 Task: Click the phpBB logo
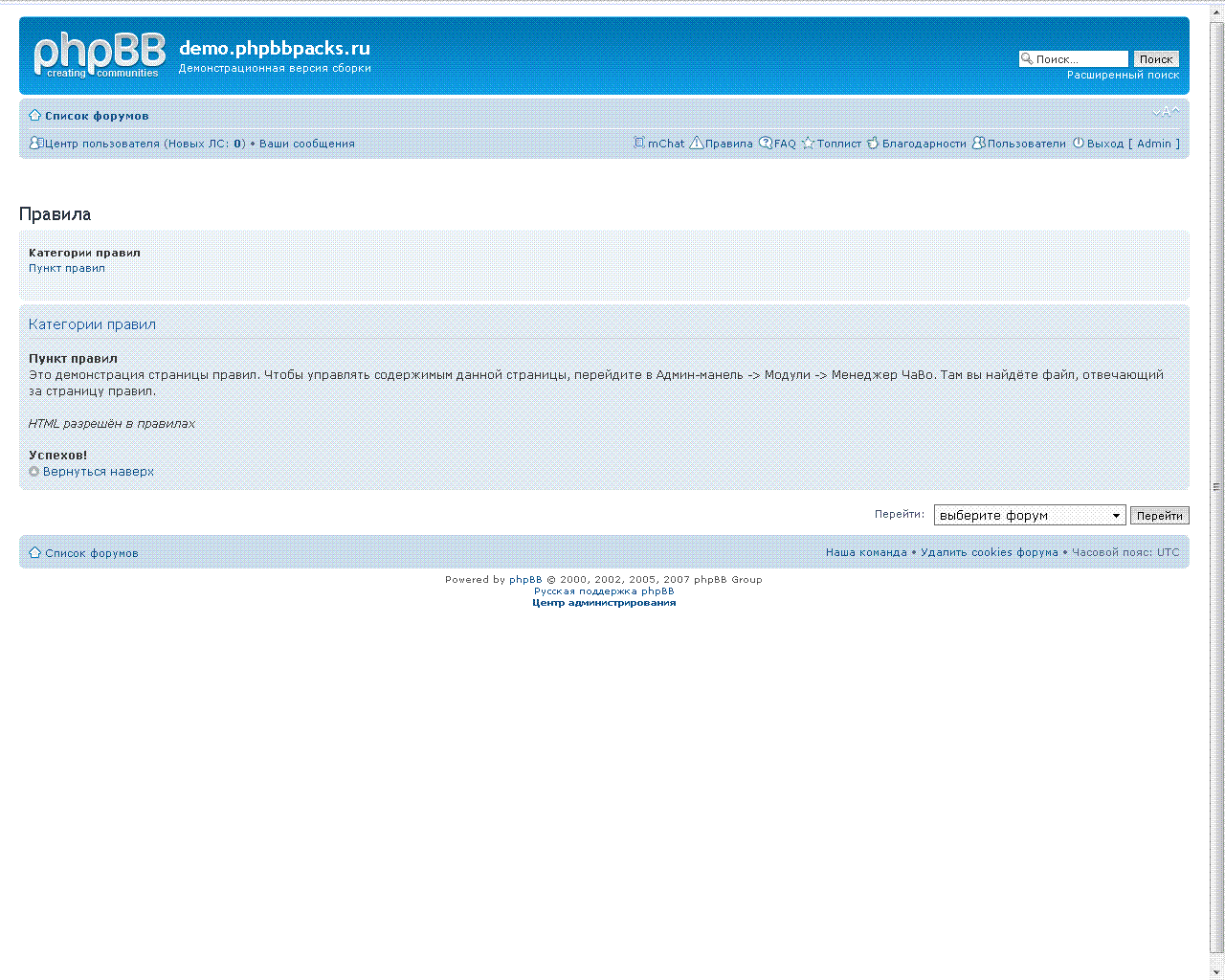[100, 56]
